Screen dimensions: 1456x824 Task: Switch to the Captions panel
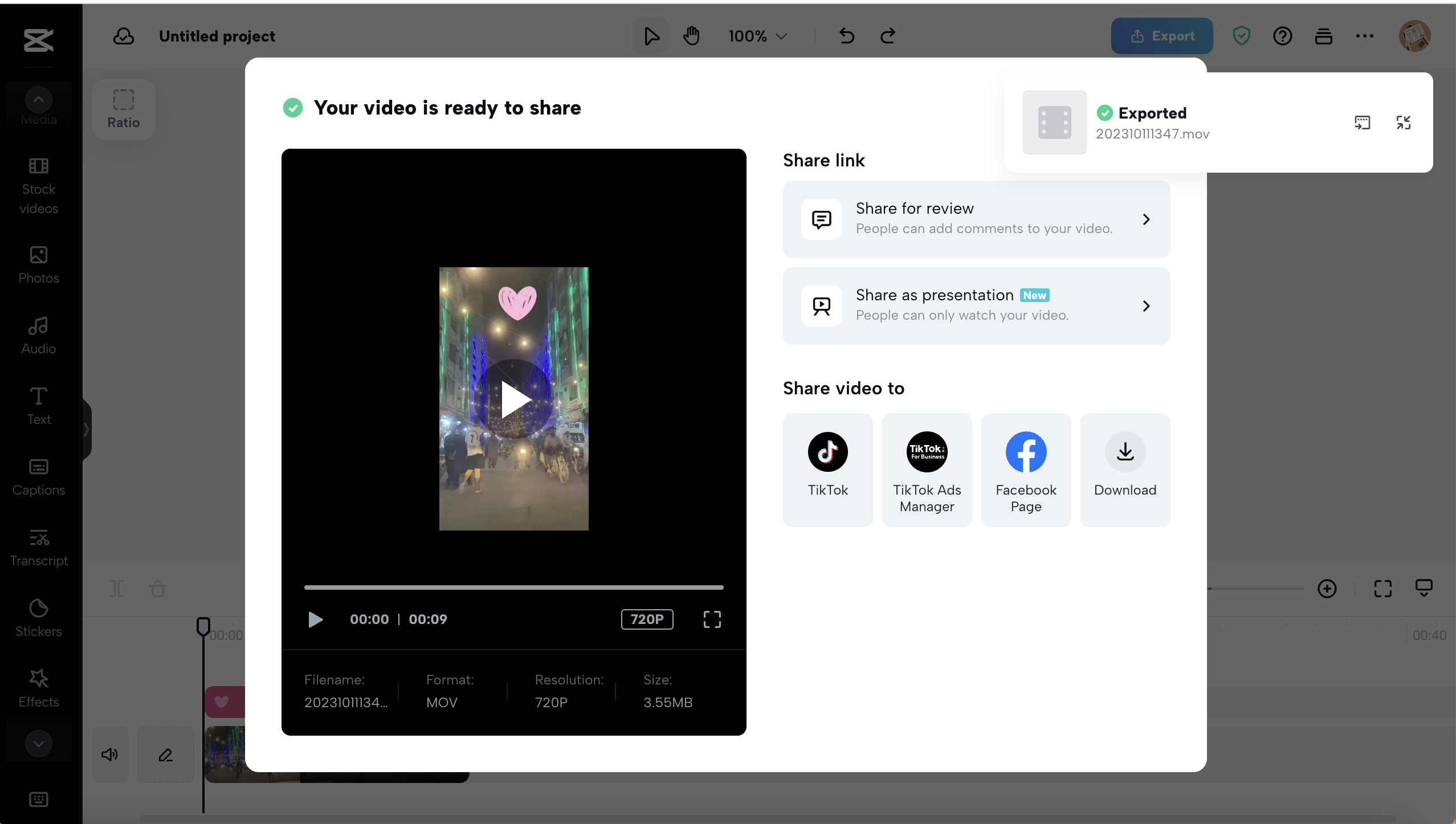pos(38,477)
